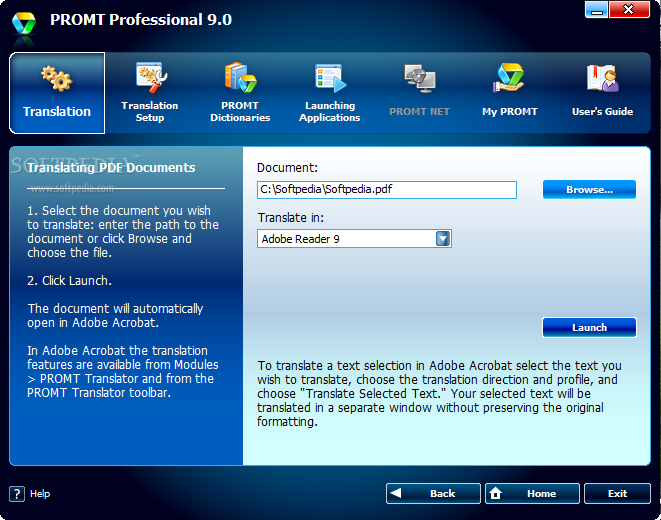Click the 'Document:' label

(288, 168)
